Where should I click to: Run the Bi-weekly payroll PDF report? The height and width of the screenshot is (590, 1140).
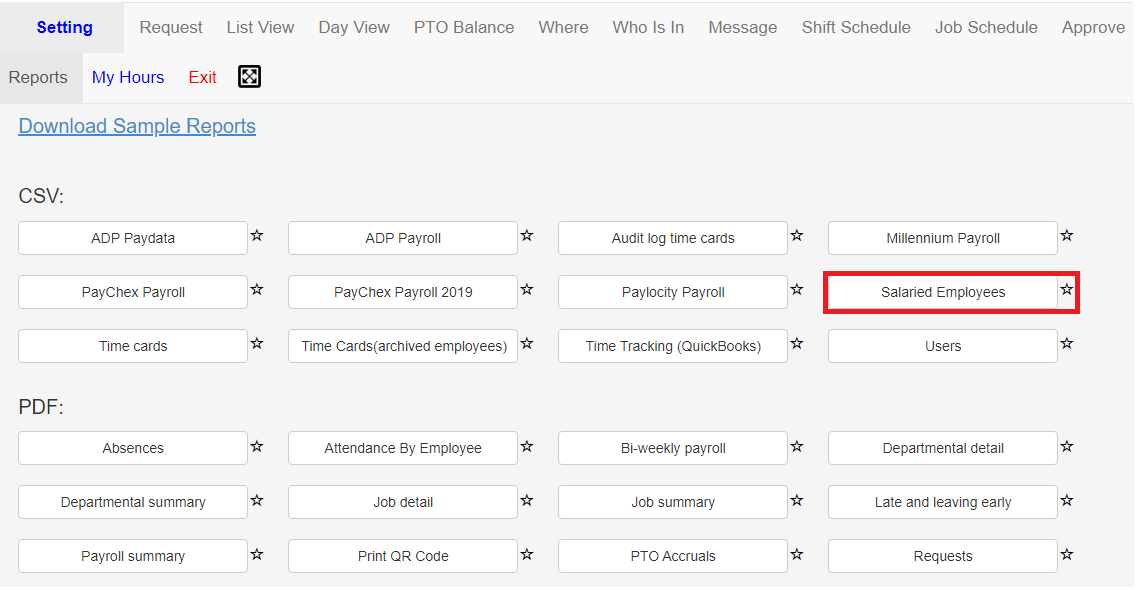[673, 448]
